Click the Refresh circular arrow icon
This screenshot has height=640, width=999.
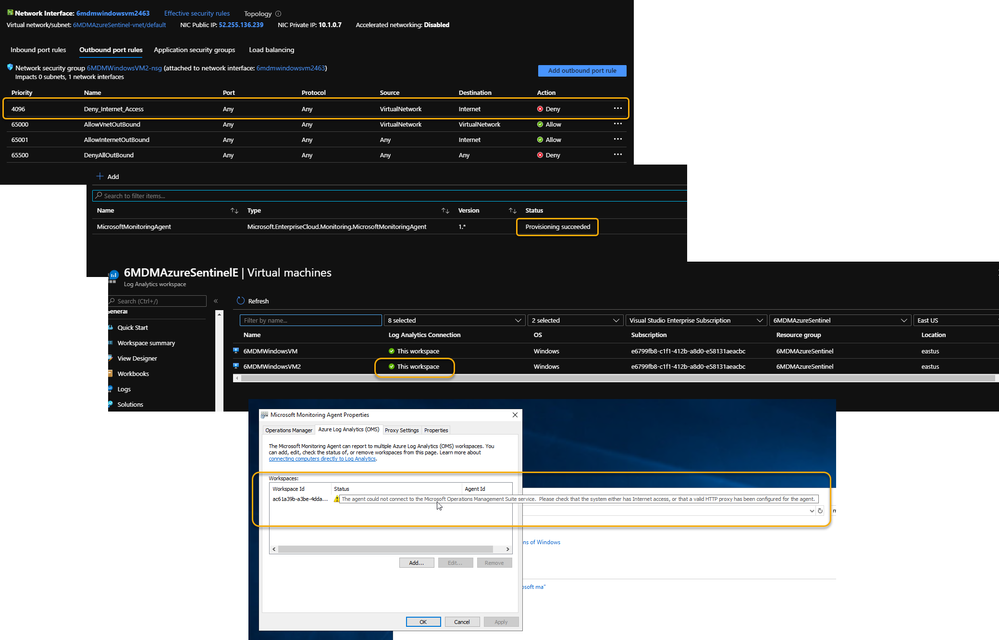tap(241, 301)
